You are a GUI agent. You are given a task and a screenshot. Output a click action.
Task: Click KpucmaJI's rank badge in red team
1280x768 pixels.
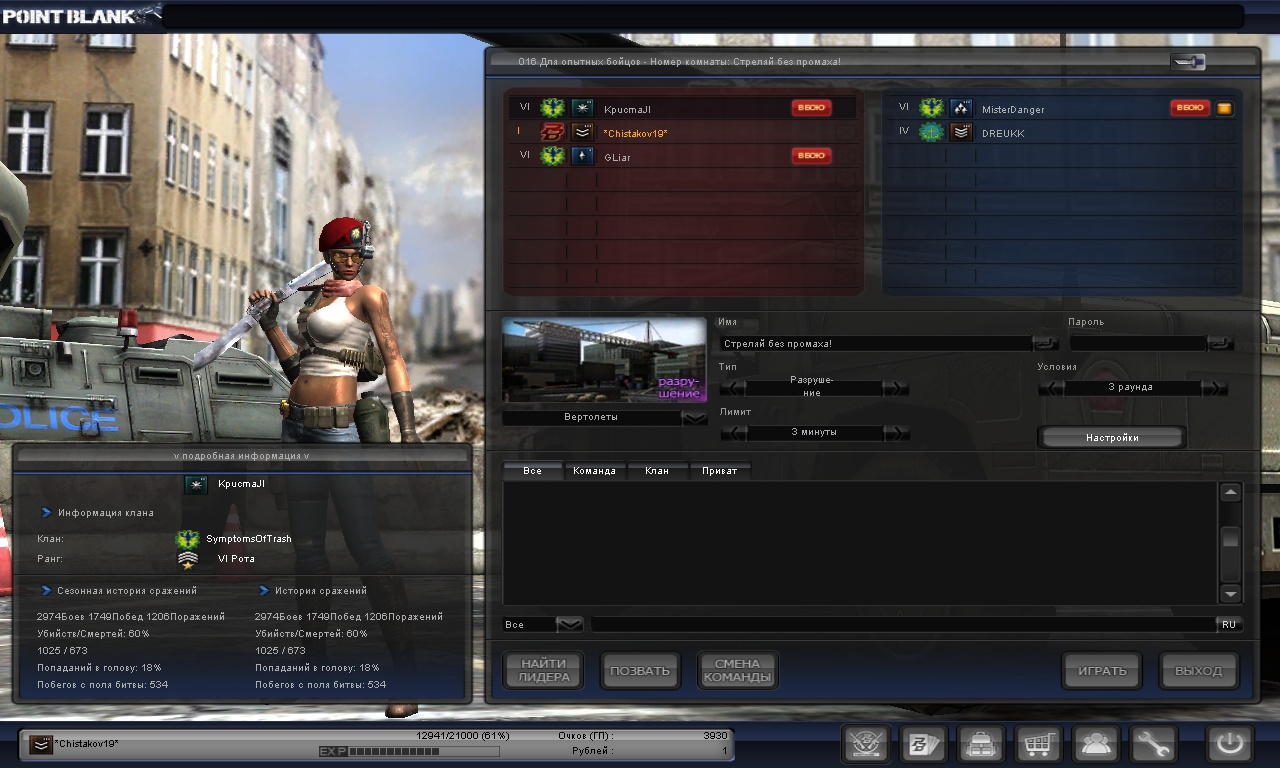(583, 108)
